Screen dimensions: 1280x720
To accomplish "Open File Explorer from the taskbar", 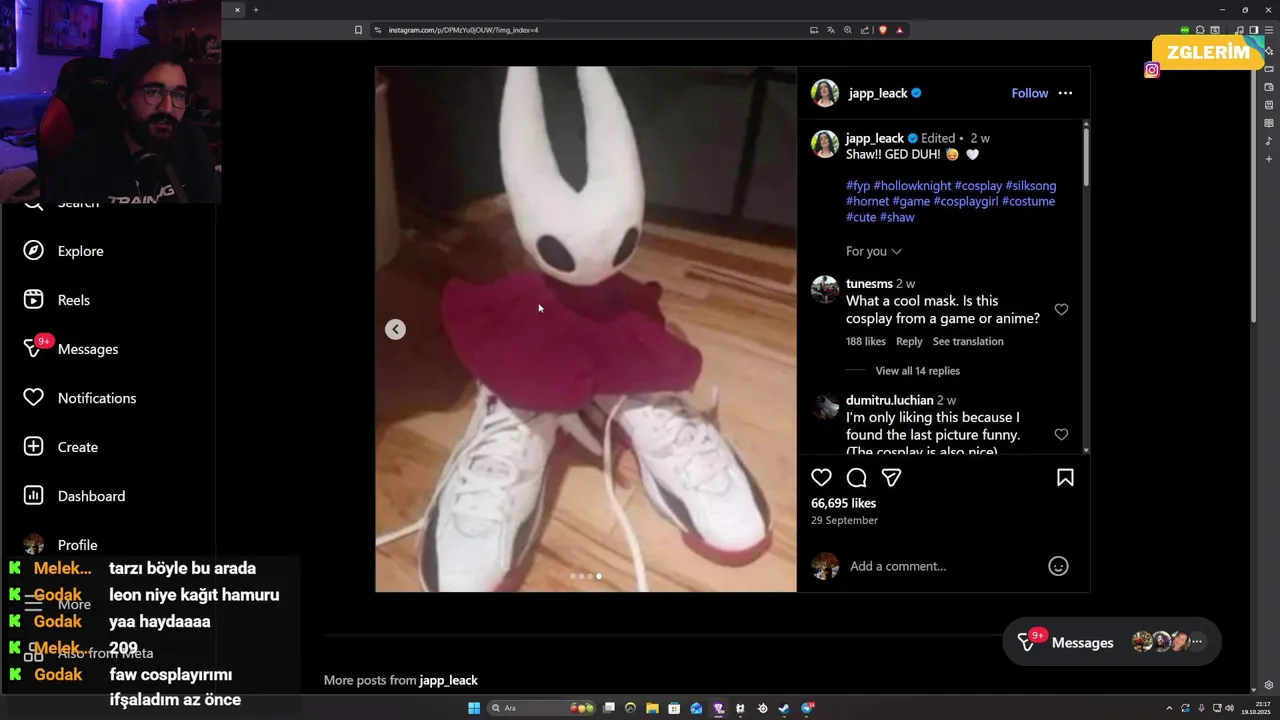I will coord(653,708).
